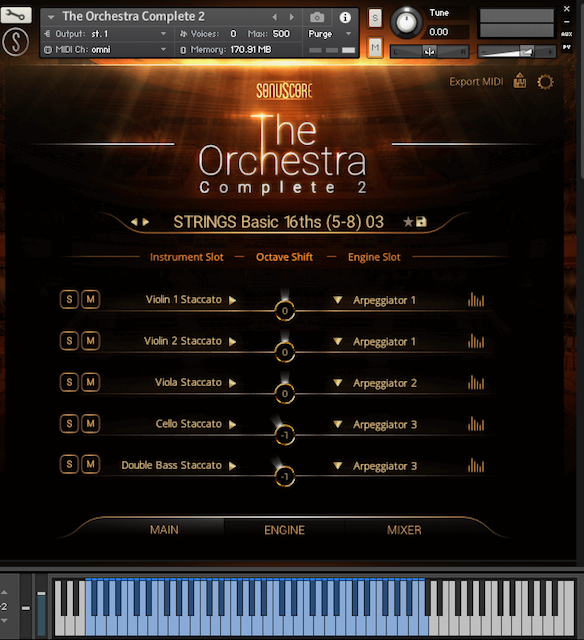Adjust the pan slider in header
The width and height of the screenshot is (584, 640).
coord(429,52)
